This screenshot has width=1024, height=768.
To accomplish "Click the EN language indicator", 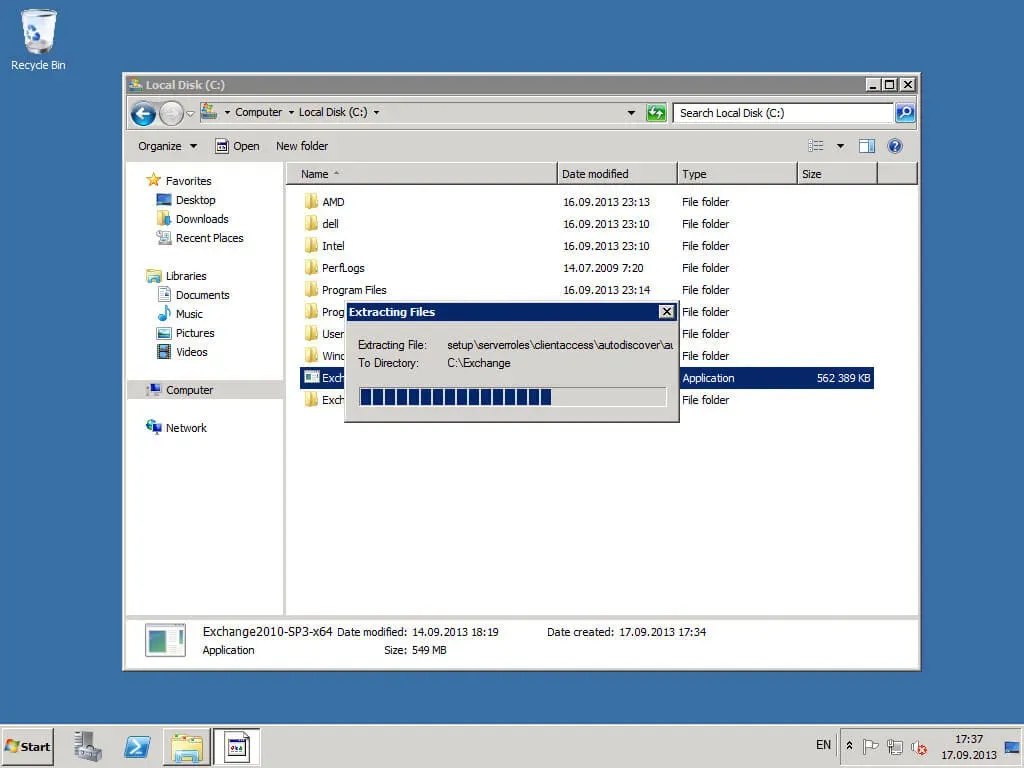I will click(x=823, y=744).
